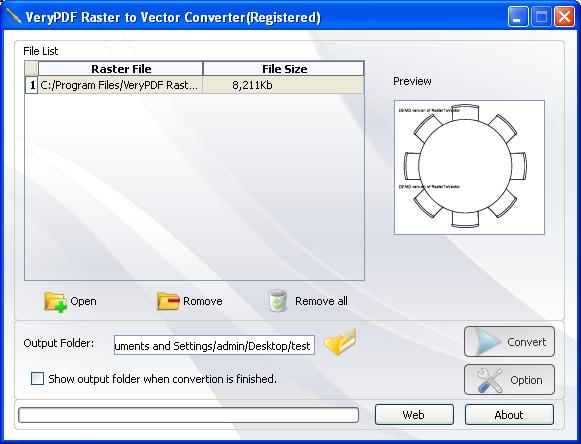This screenshot has height=444, width=581.
Task: Select the C:/Program Files/VeryPDF Rast... file cell
Action: click(x=120, y=85)
